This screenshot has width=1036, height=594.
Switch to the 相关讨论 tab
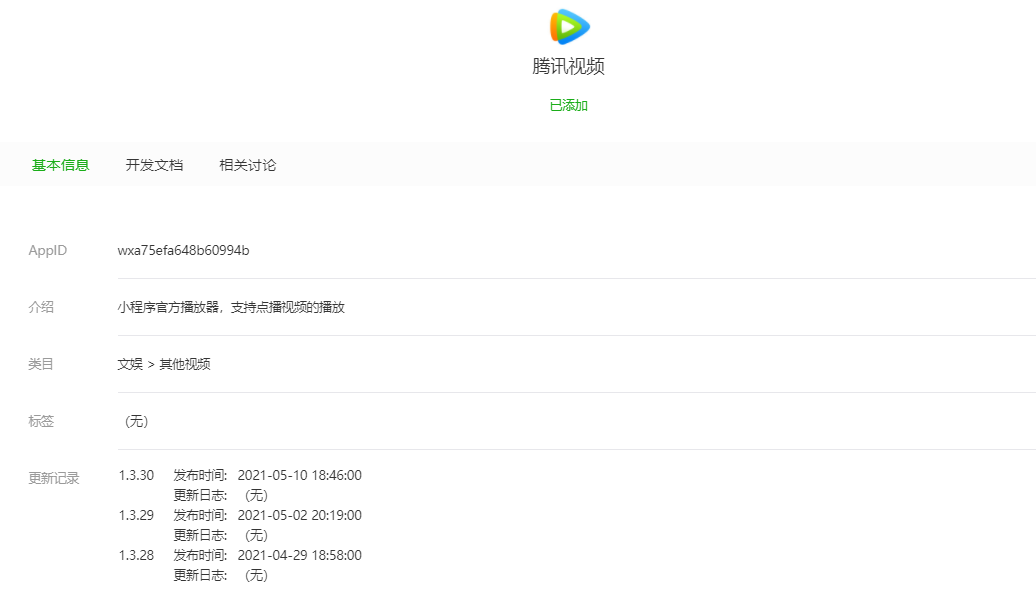point(248,165)
